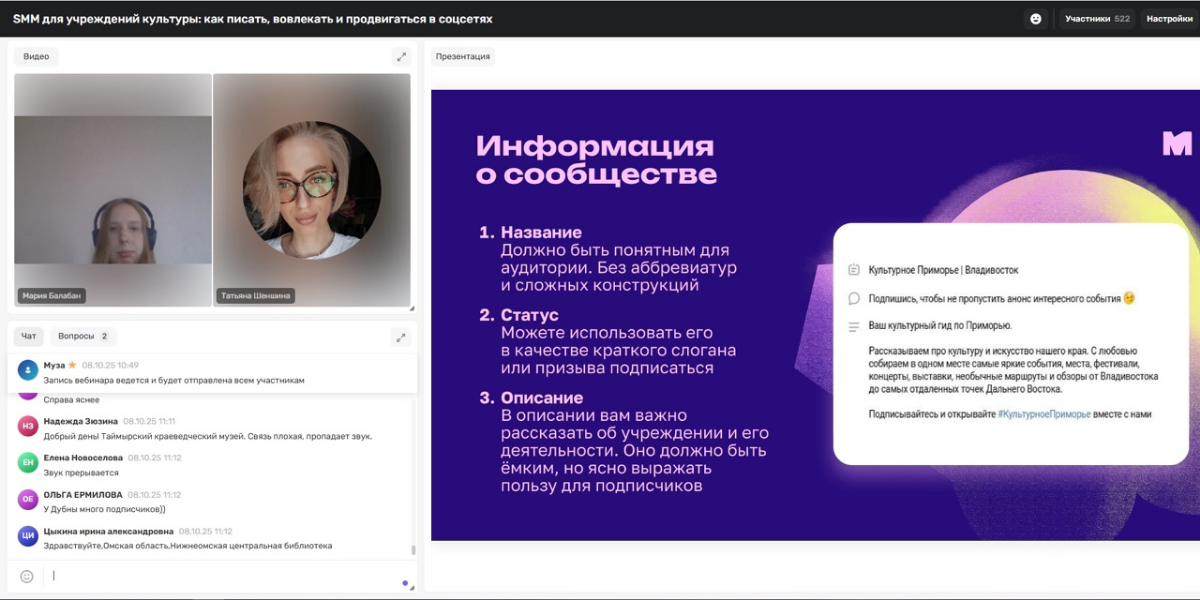Image resolution: width=1200 pixels, height=600 pixels.
Task: Click message about Нижнеомская центральная библиотека
Action: pos(188,546)
